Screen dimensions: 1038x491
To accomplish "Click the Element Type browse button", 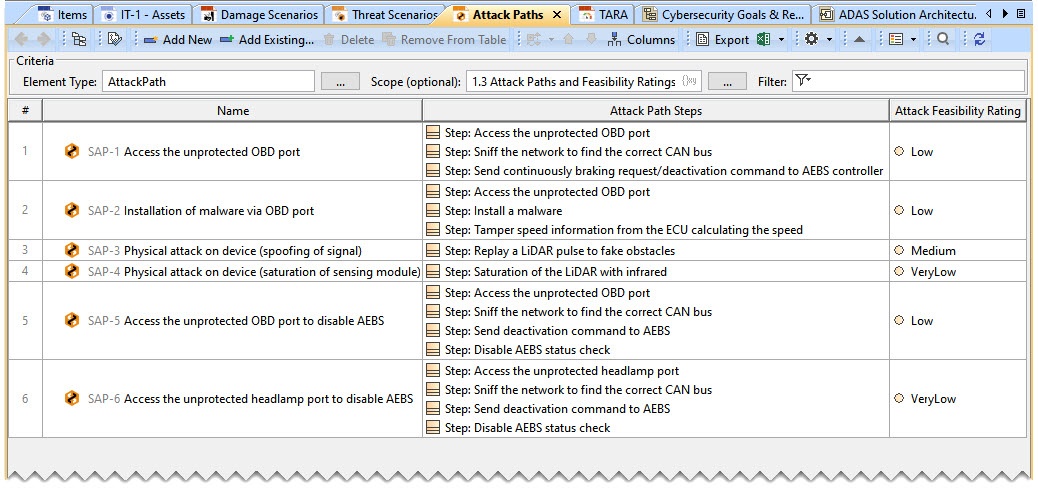I will tap(340, 82).
